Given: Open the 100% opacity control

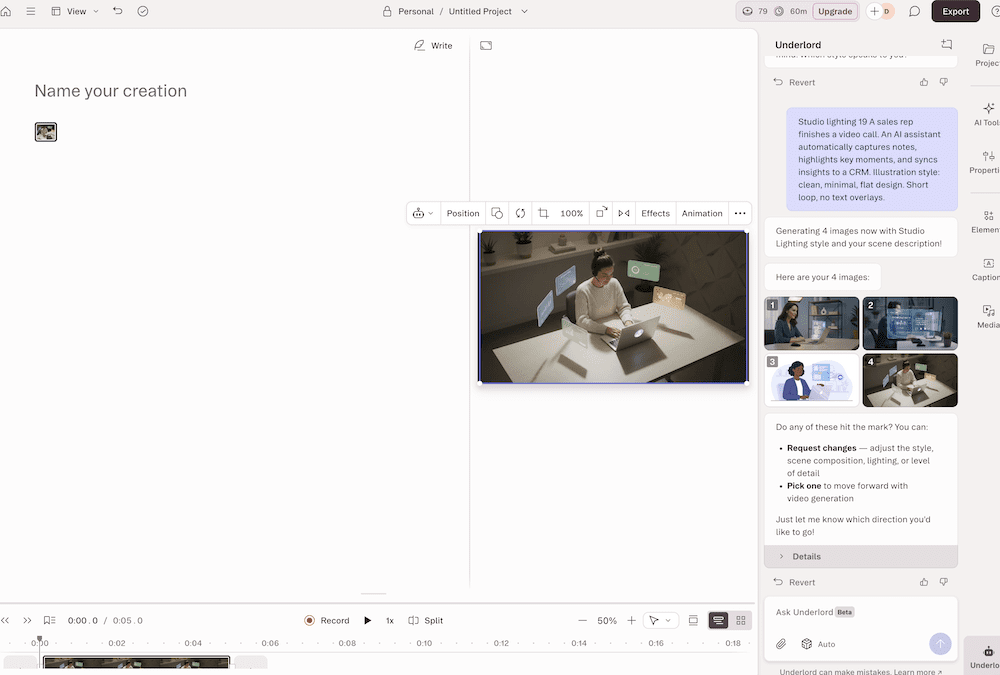Looking at the screenshot, I should 571,213.
